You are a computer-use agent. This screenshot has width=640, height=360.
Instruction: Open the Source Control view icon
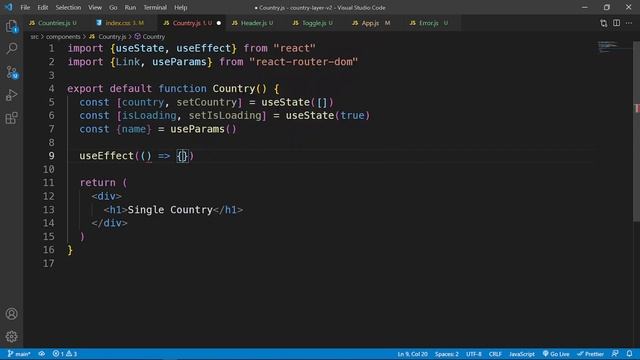pyautogui.click(x=11, y=72)
